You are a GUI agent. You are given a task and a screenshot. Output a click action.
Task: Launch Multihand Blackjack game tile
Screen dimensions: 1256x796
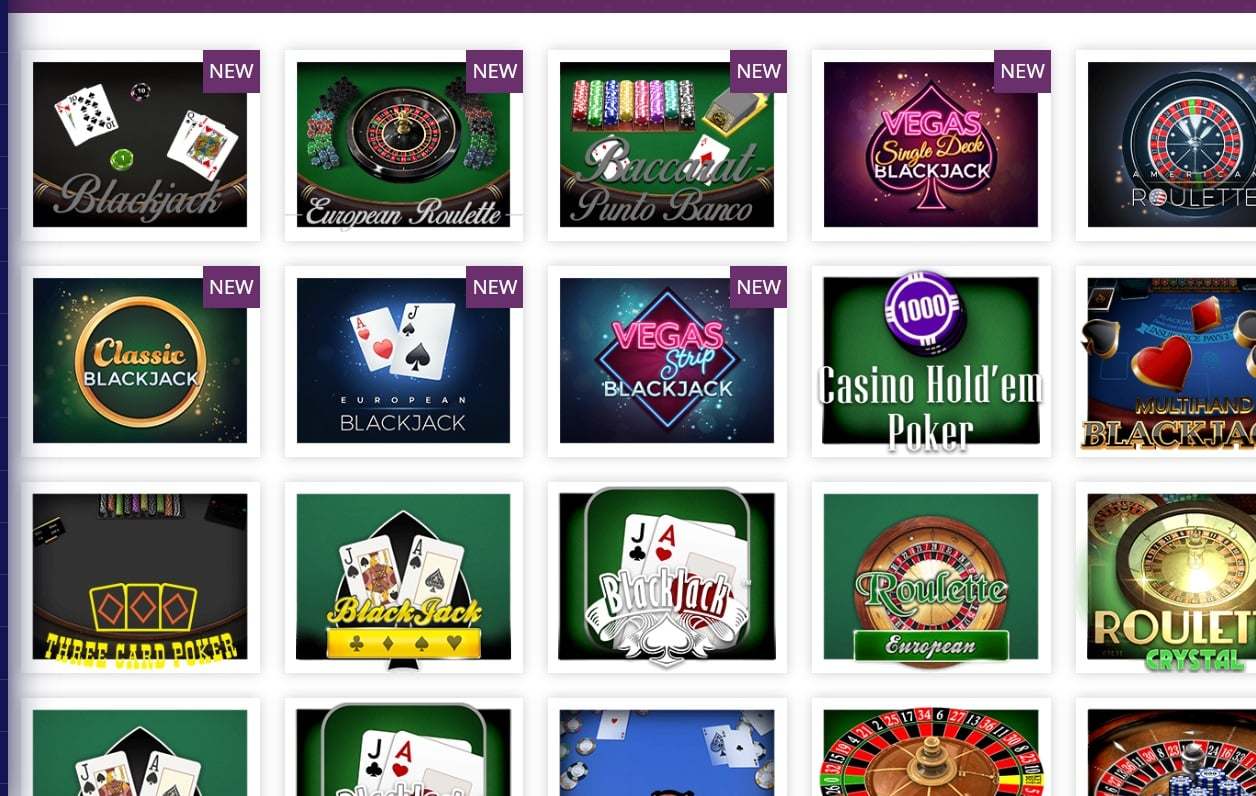[1171, 360]
